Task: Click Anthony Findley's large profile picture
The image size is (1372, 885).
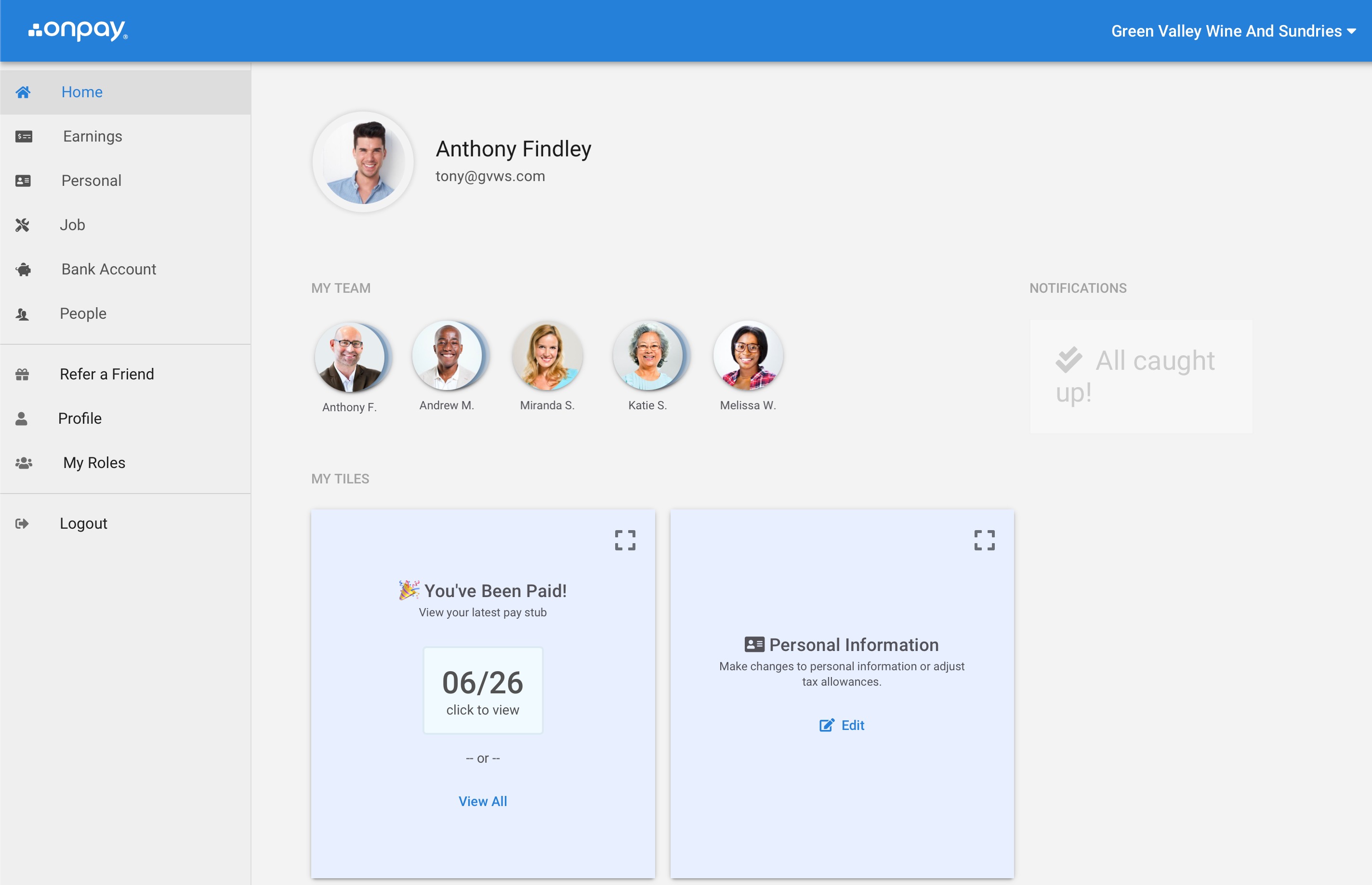Action: [x=363, y=162]
